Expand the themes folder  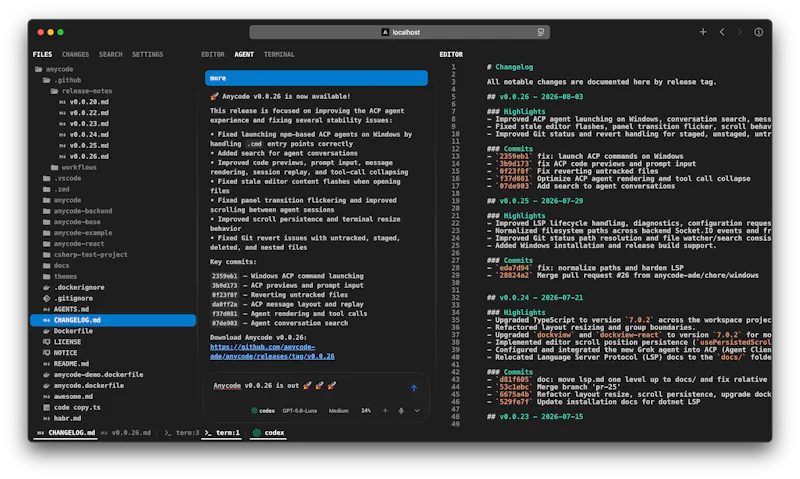coord(60,276)
